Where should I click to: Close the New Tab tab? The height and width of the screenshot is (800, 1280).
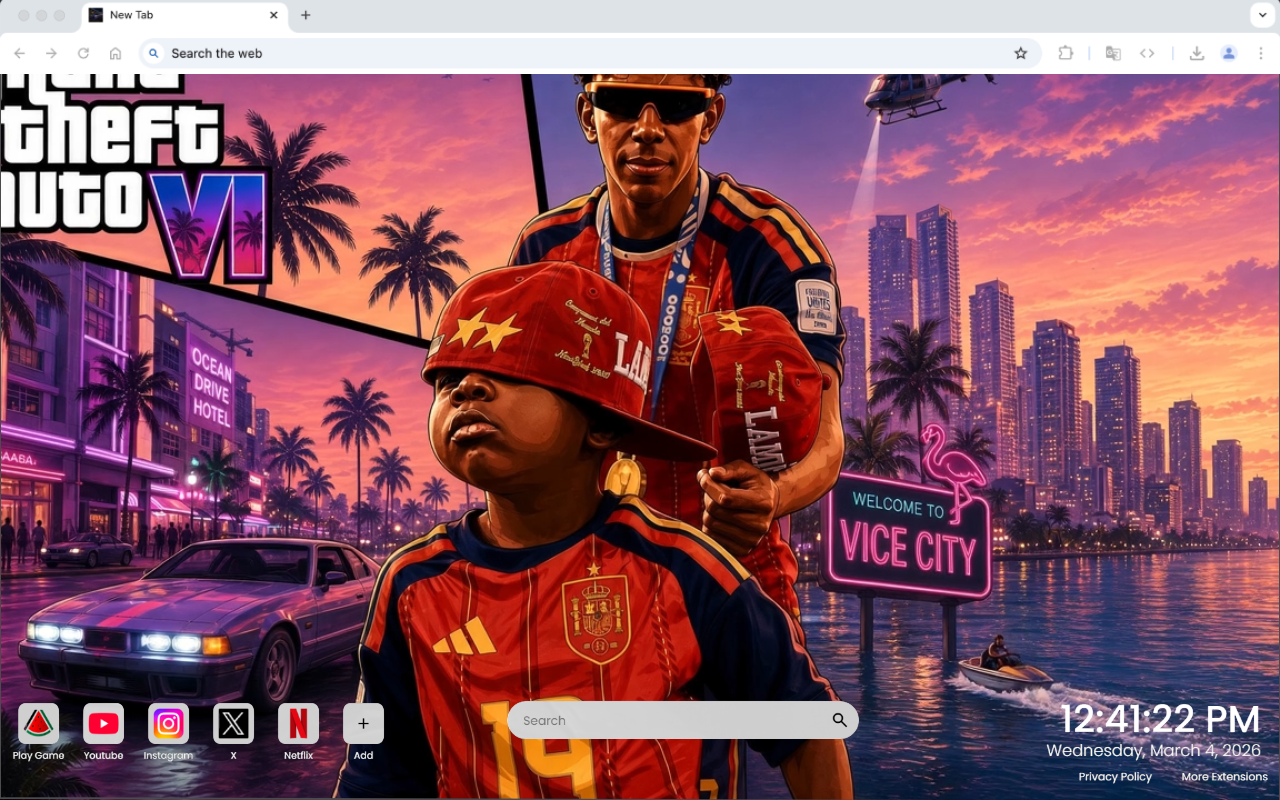(x=274, y=15)
